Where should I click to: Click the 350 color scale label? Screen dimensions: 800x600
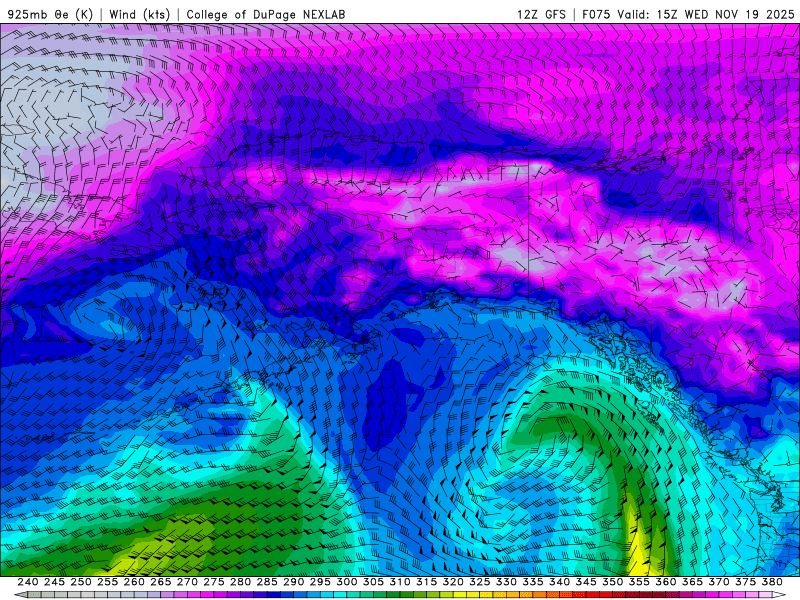[612, 582]
